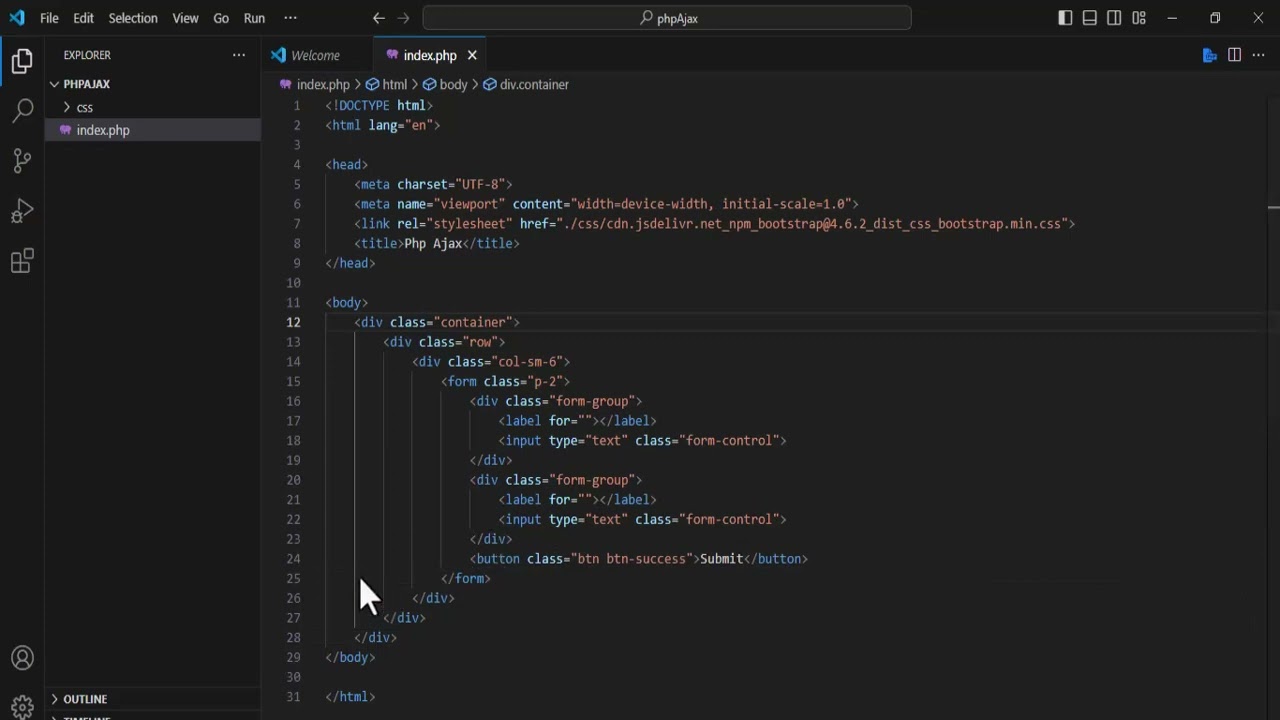Click the Php Ajax title text on line 8
Viewport: 1280px width, 720px height.
[433, 243]
